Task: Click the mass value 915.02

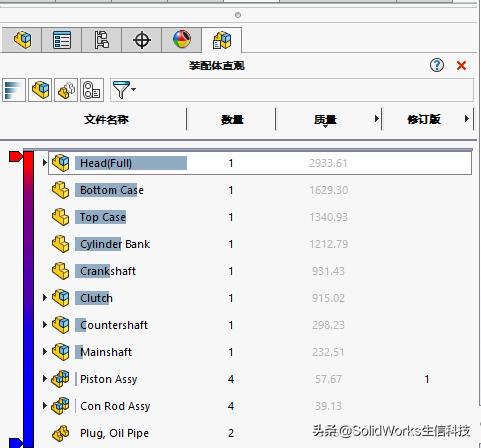Action: point(328,298)
